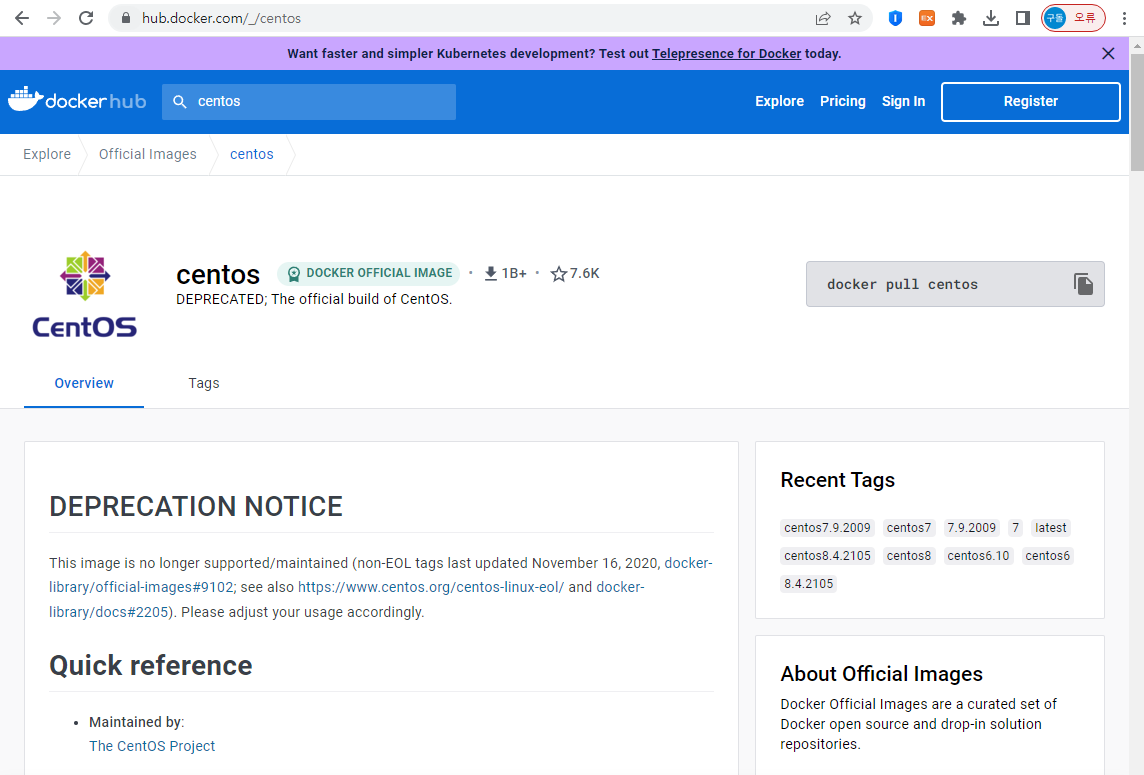The image size is (1144, 775).
Task: Click the Register button
Action: [x=1030, y=101]
